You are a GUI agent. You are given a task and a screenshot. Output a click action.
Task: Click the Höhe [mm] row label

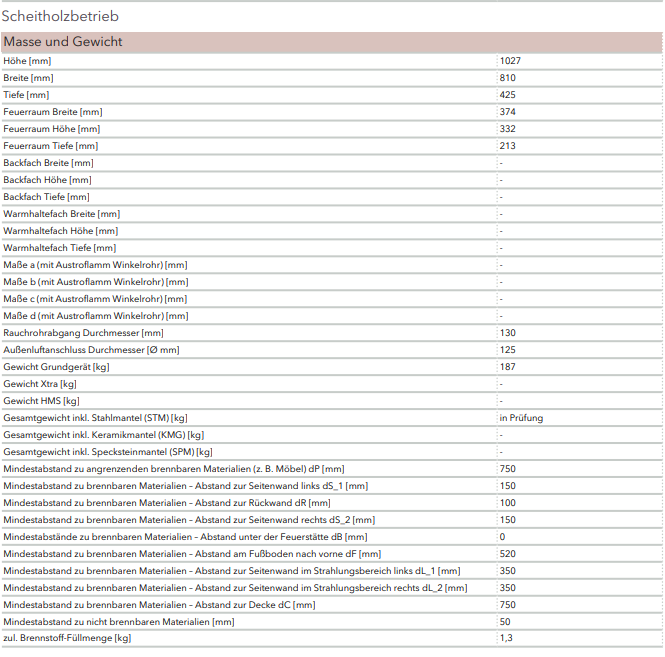click(x=27, y=61)
